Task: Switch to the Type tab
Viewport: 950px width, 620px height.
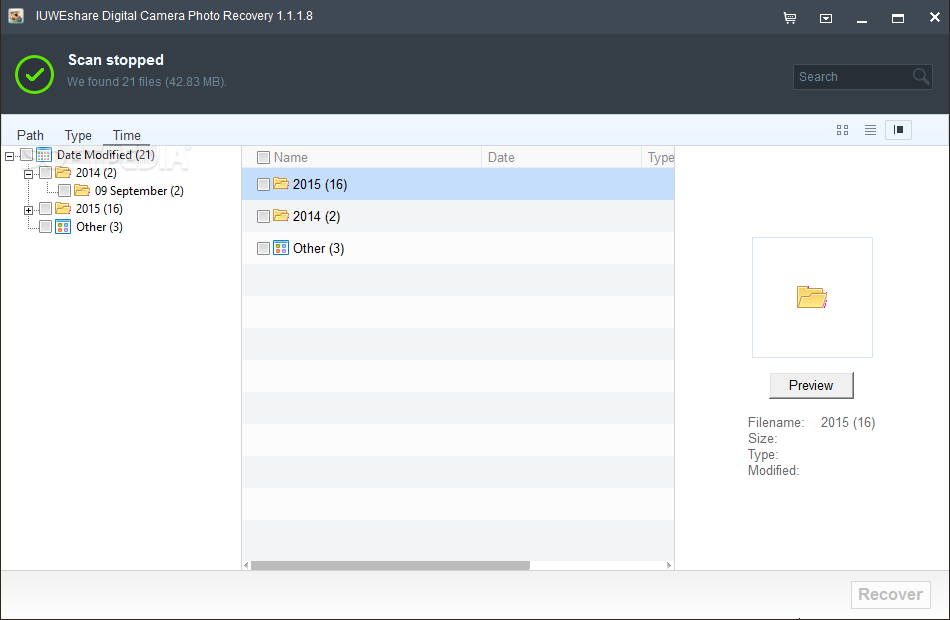Action: pyautogui.click(x=78, y=135)
